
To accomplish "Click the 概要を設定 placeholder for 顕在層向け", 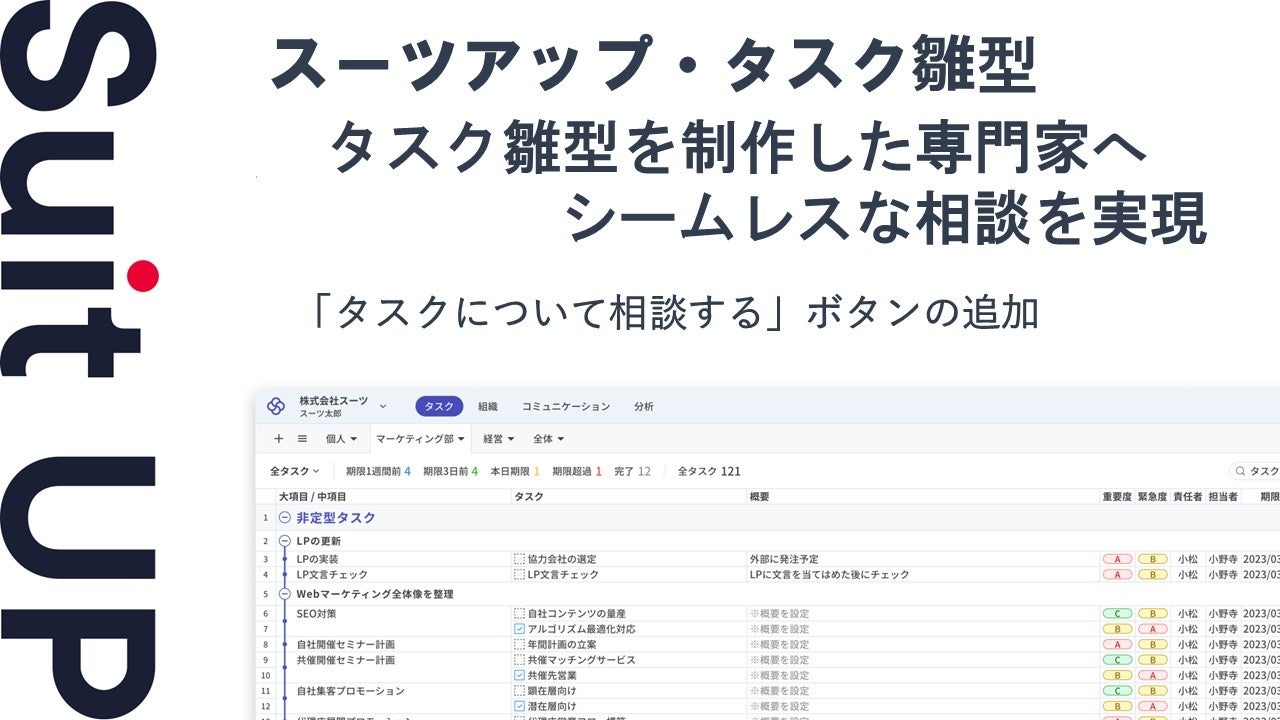I will click(779, 691).
